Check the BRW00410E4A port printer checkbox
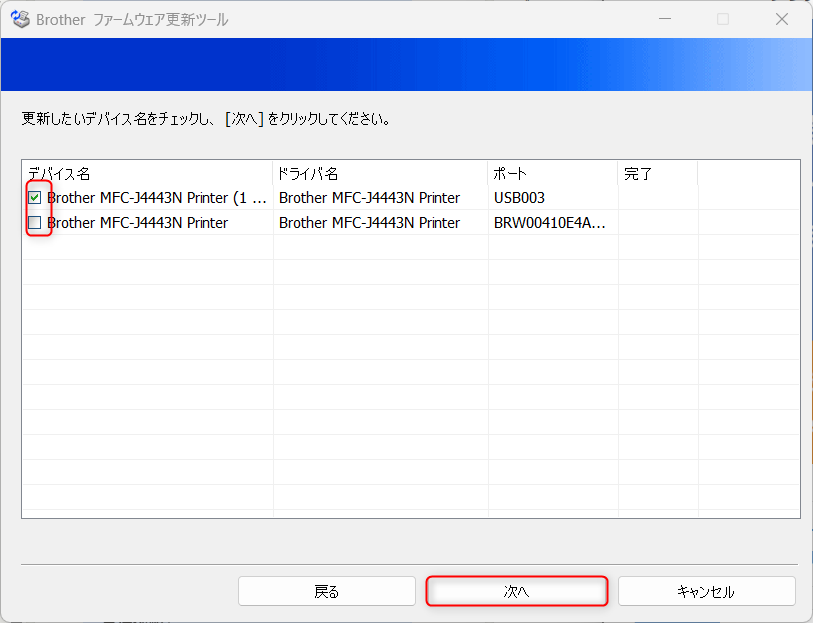Viewport: 813px width, 623px height. (35, 223)
